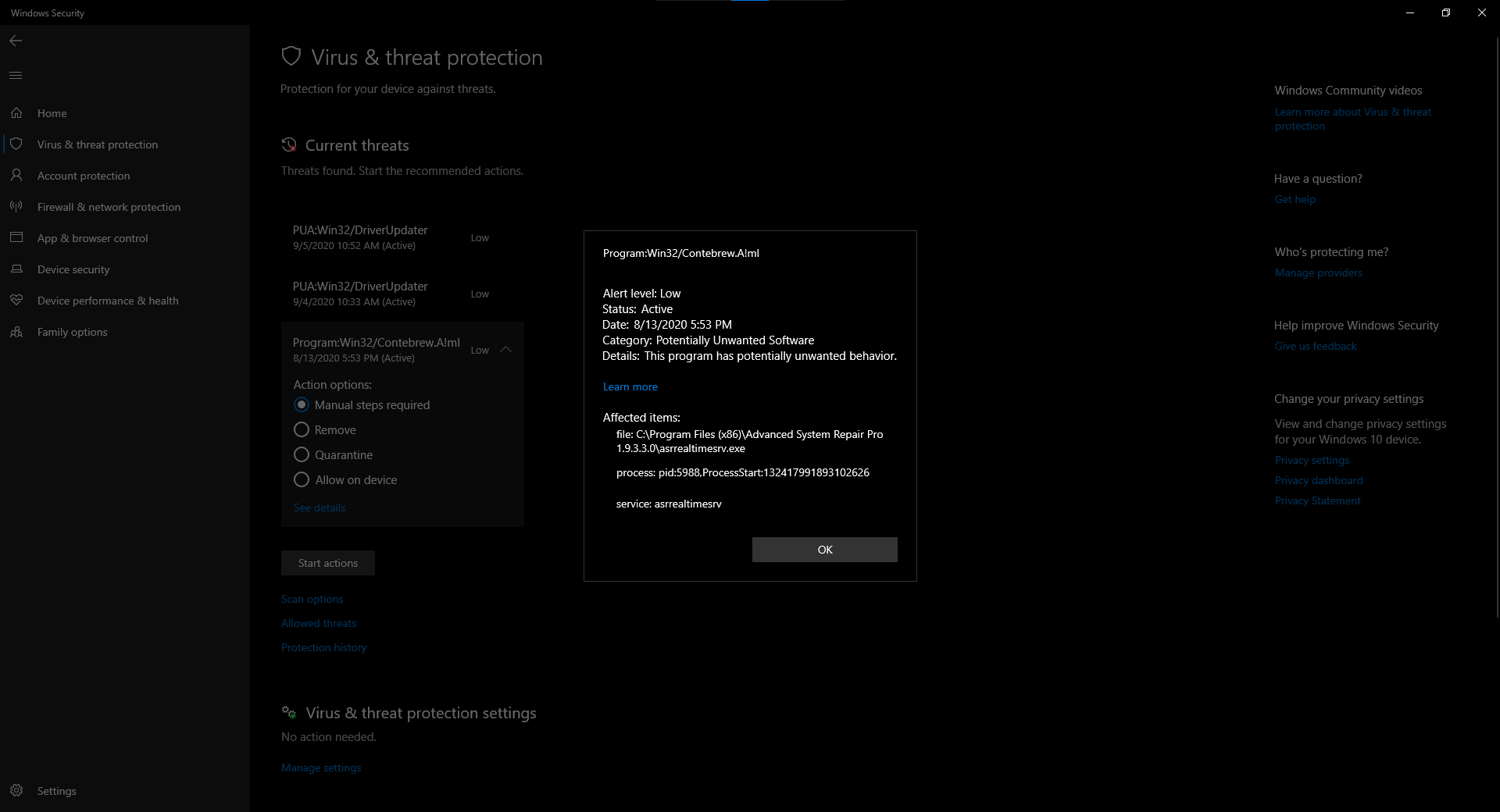Click the Settings gear icon

click(x=16, y=791)
